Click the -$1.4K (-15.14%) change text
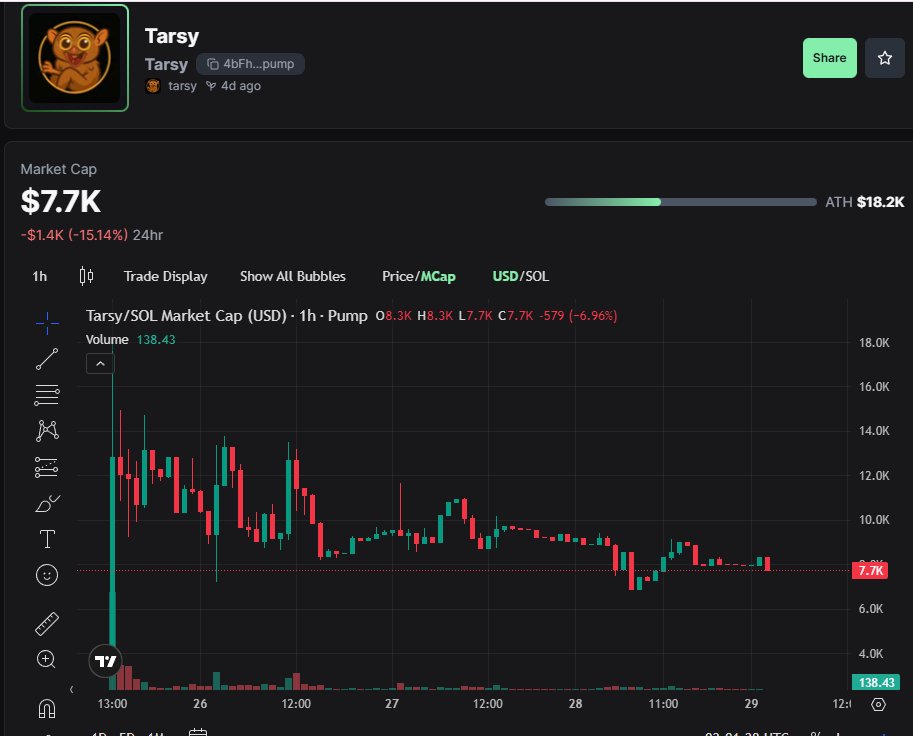Viewport: 913px width, 736px height. [x=74, y=235]
